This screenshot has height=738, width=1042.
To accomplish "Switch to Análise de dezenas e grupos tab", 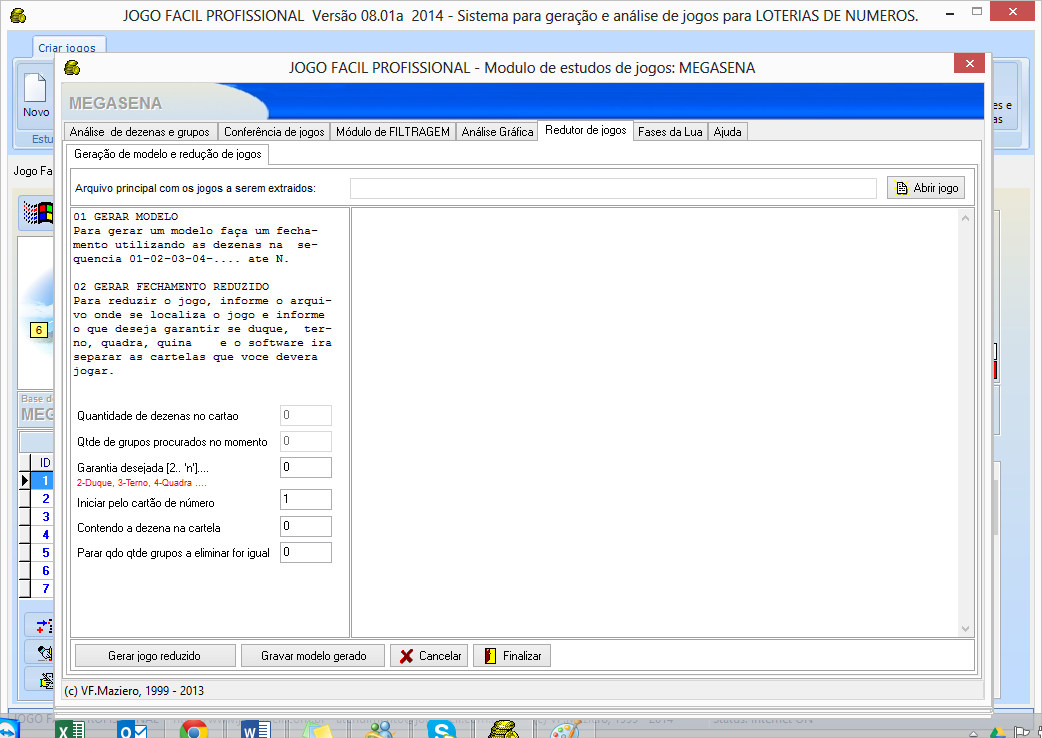I will click(140, 132).
